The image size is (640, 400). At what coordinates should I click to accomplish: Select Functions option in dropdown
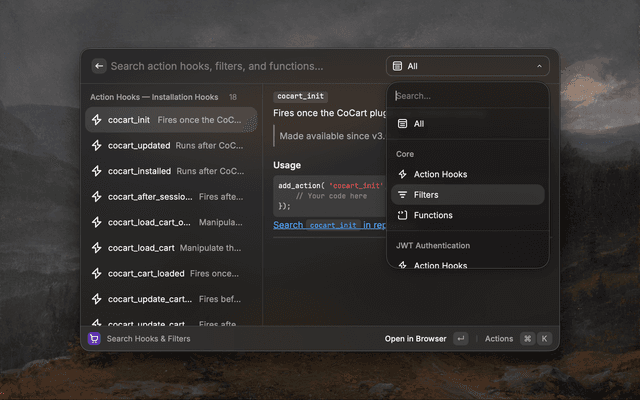[467, 215]
